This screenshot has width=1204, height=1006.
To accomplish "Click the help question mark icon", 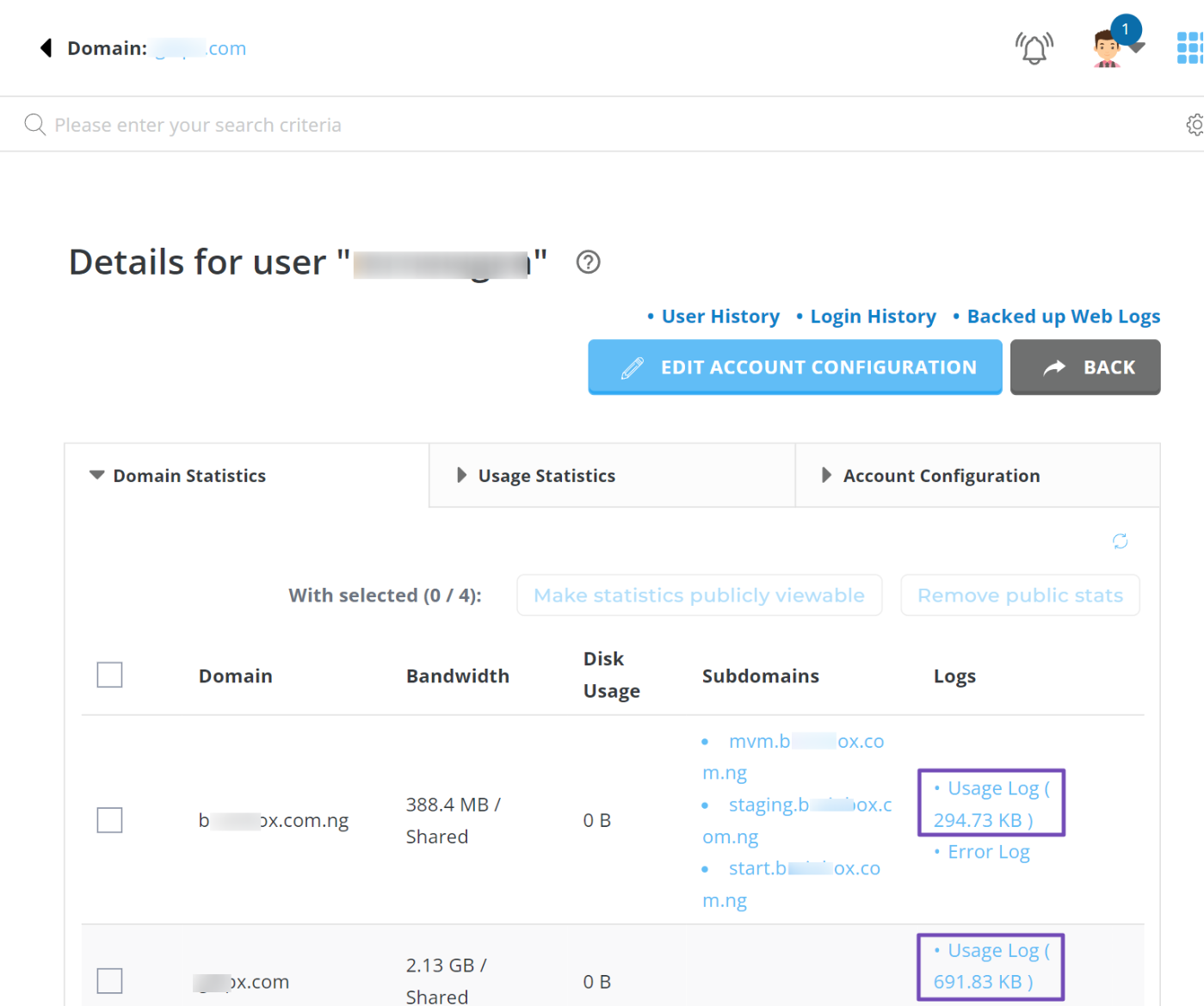I will click(588, 262).
